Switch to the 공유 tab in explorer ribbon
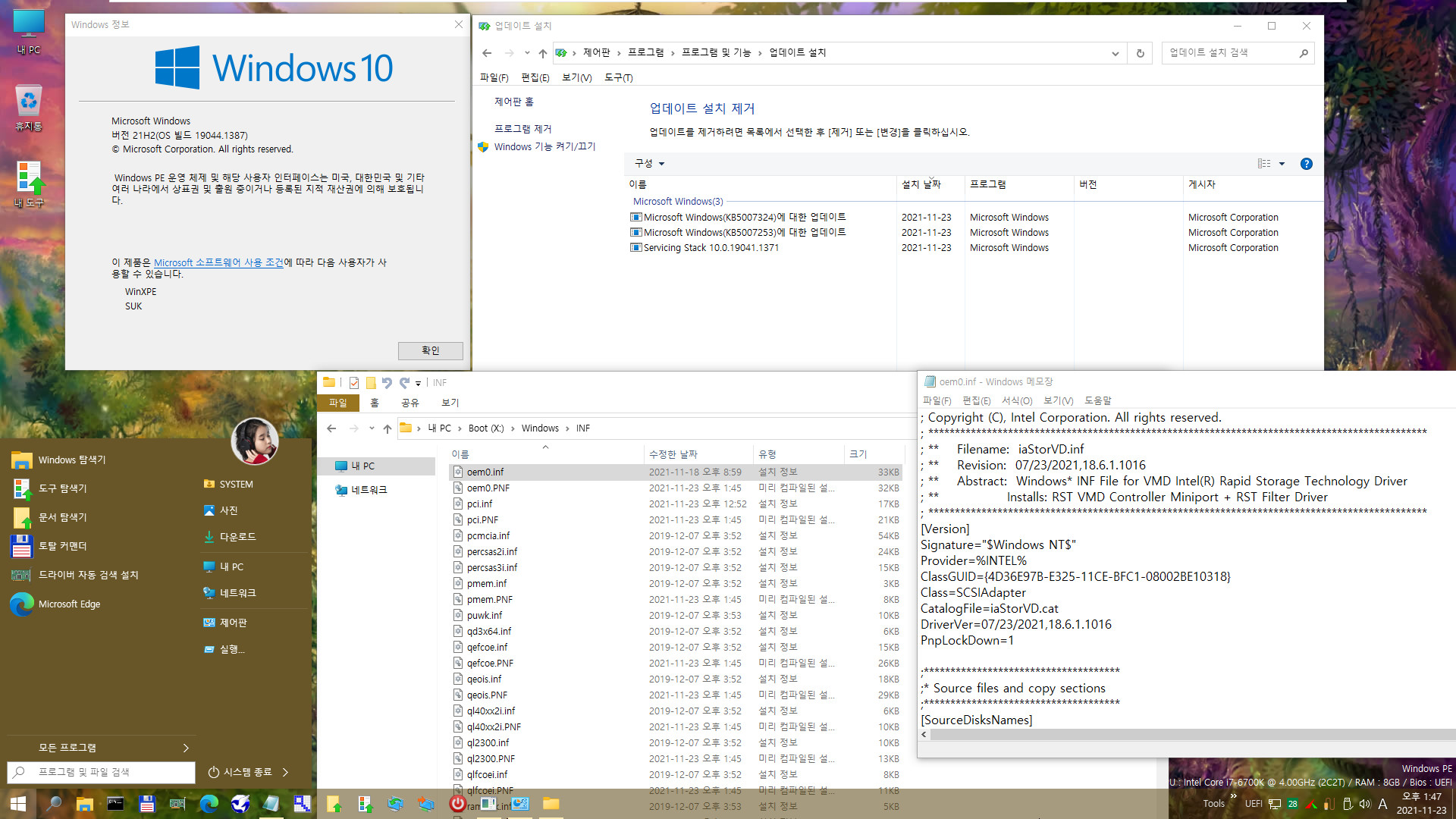This screenshot has height=819, width=1456. pos(410,403)
